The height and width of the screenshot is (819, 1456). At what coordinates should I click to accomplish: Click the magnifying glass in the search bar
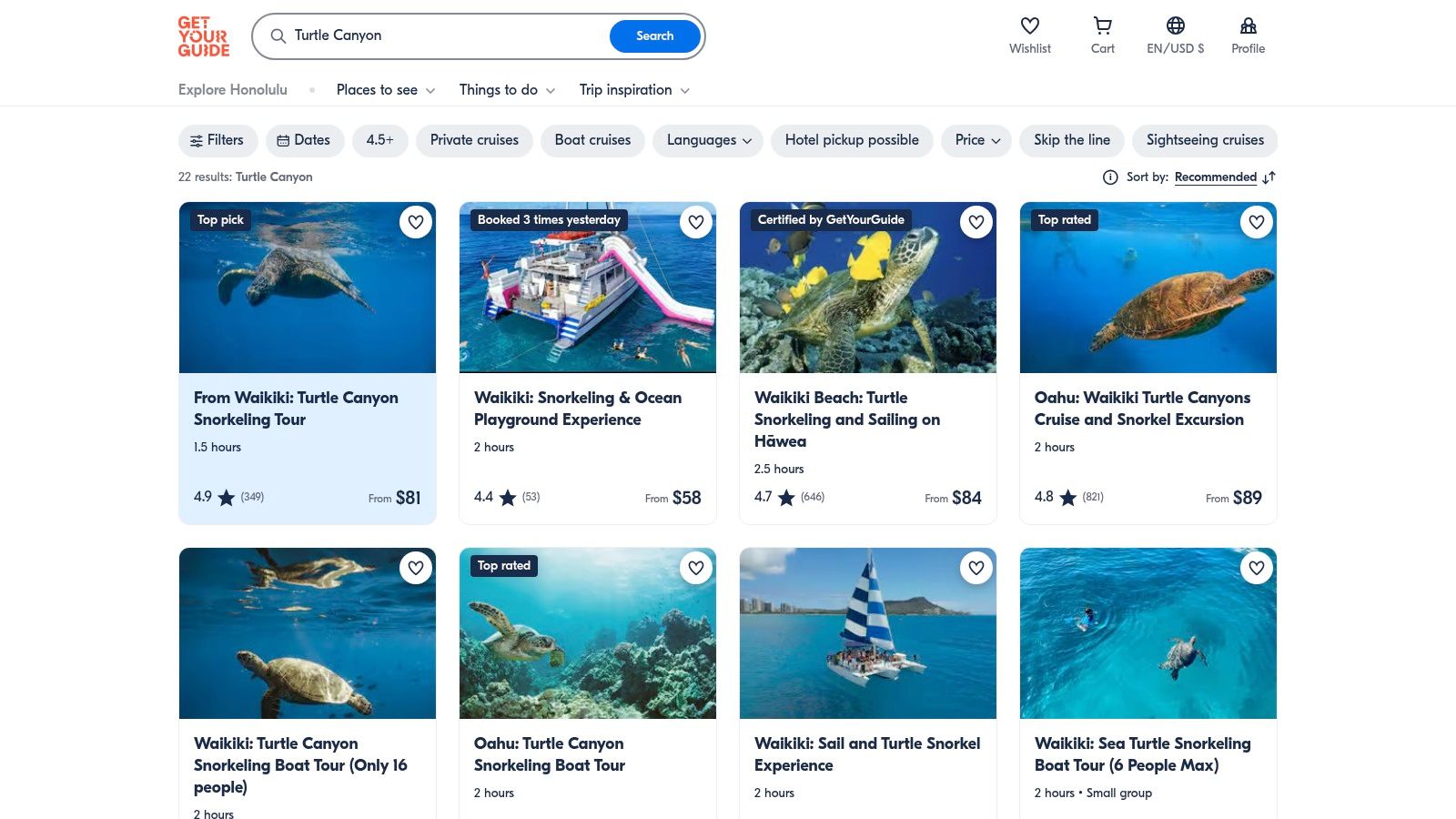click(278, 36)
